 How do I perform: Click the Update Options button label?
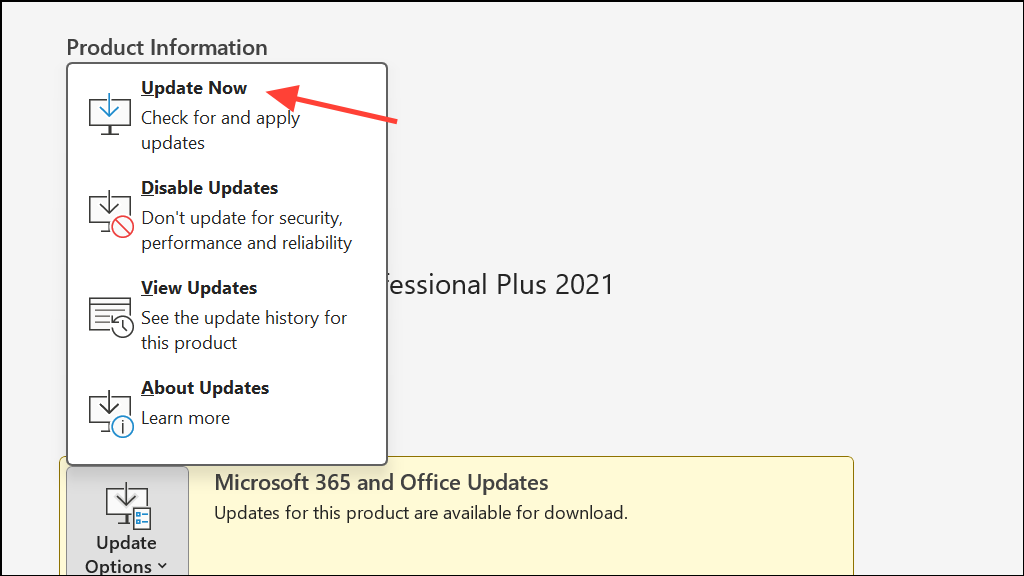126,554
